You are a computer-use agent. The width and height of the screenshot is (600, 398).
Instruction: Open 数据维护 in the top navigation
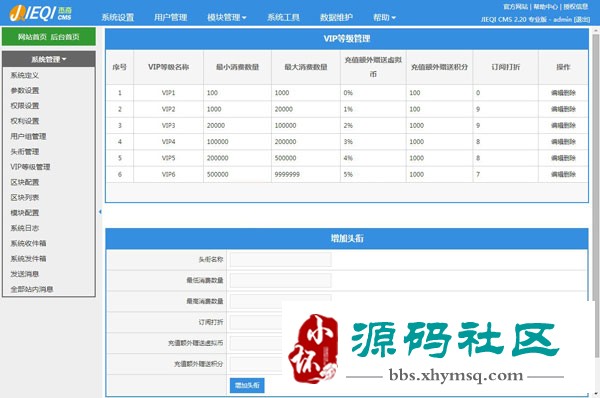[336, 18]
